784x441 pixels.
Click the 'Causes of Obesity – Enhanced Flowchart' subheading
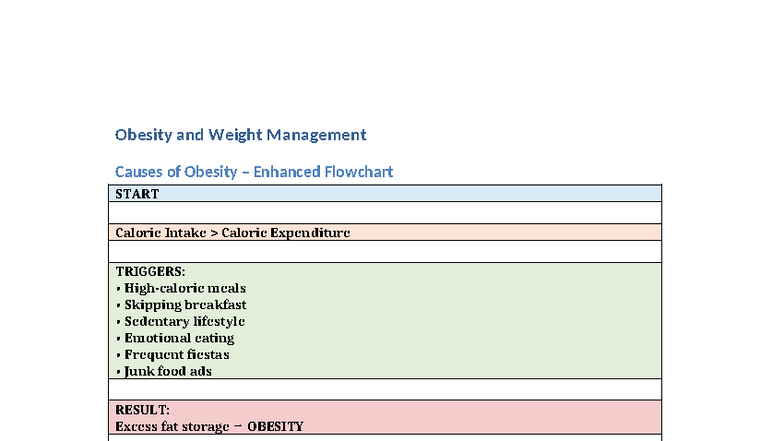tap(254, 172)
